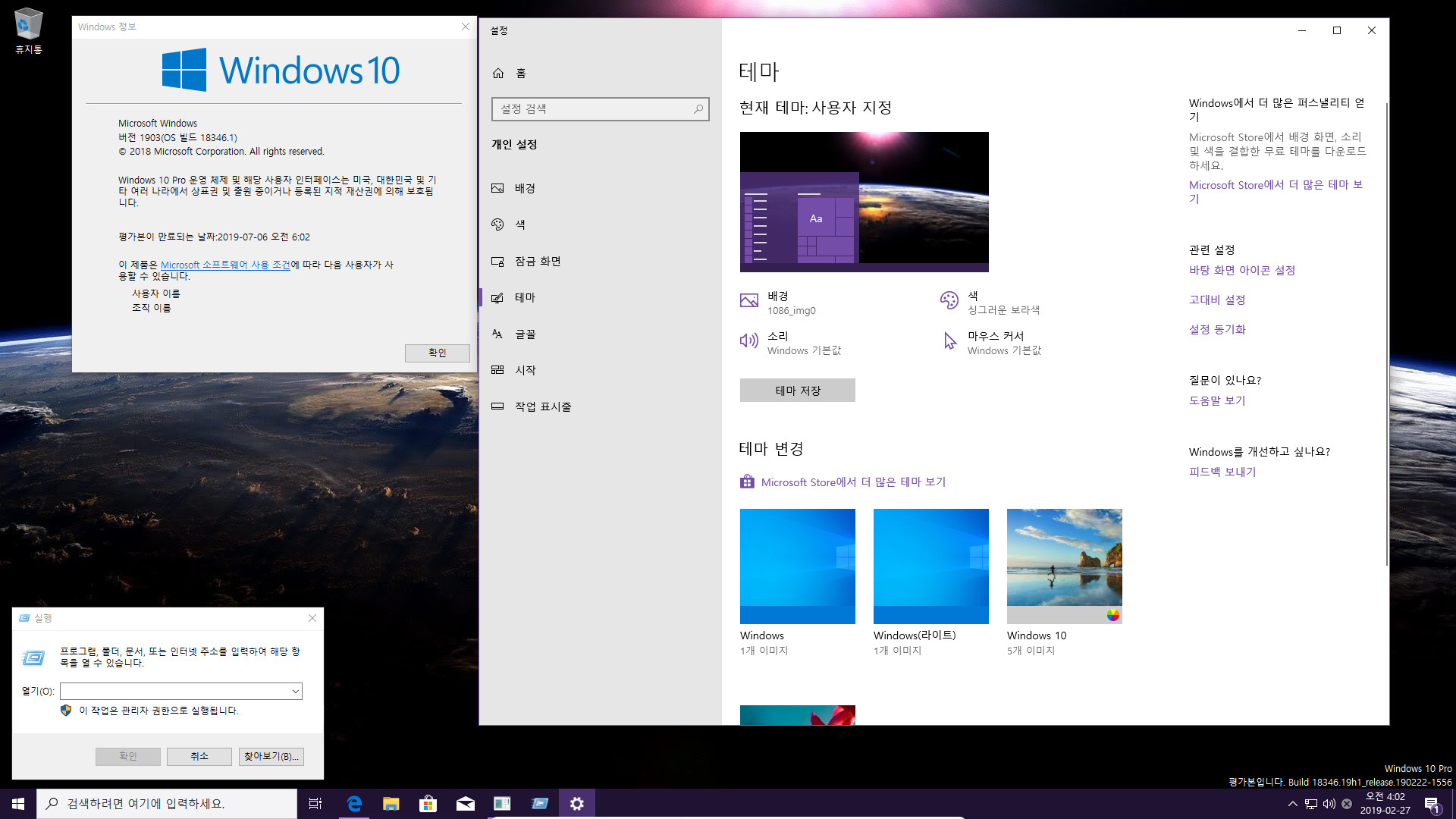Image resolution: width=1456 pixels, height=819 pixels.
Task: Click the background picture icon for 1086_img0
Action: click(x=749, y=301)
